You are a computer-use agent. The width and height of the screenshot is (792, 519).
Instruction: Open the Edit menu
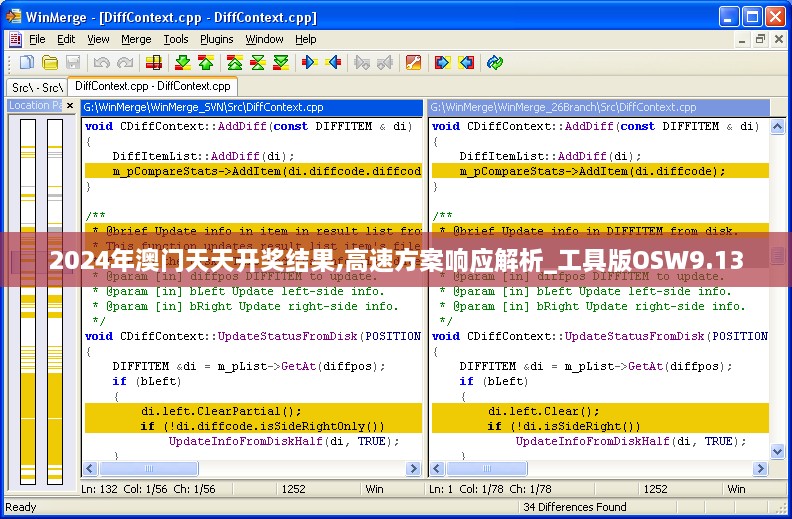pyautogui.click(x=66, y=39)
